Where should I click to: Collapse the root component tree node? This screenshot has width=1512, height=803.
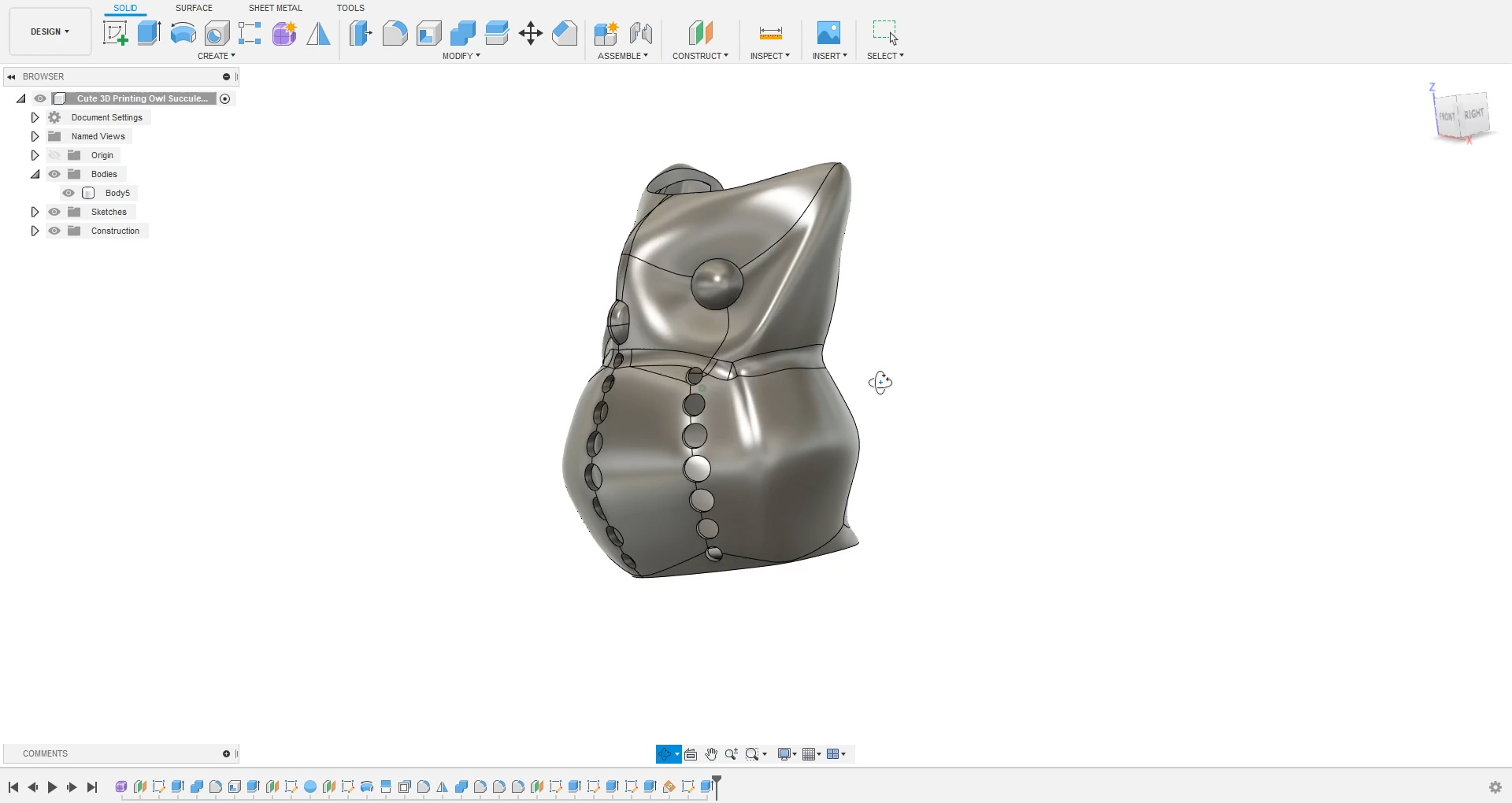pos(21,98)
